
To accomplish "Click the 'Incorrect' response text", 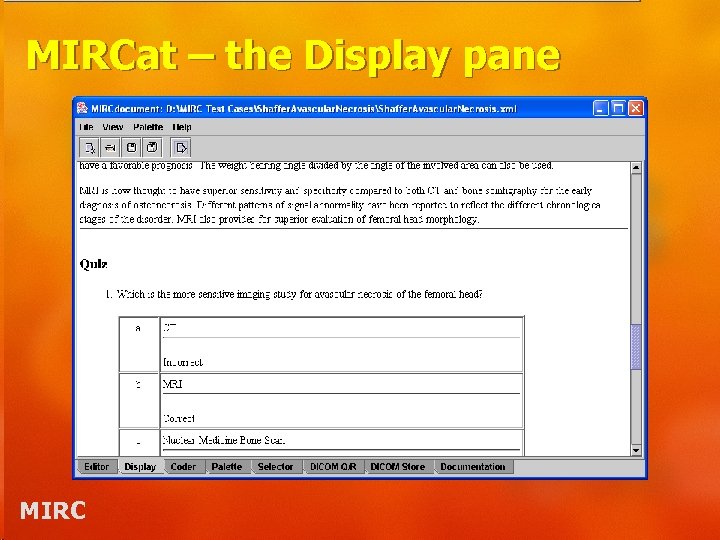I will 183,362.
